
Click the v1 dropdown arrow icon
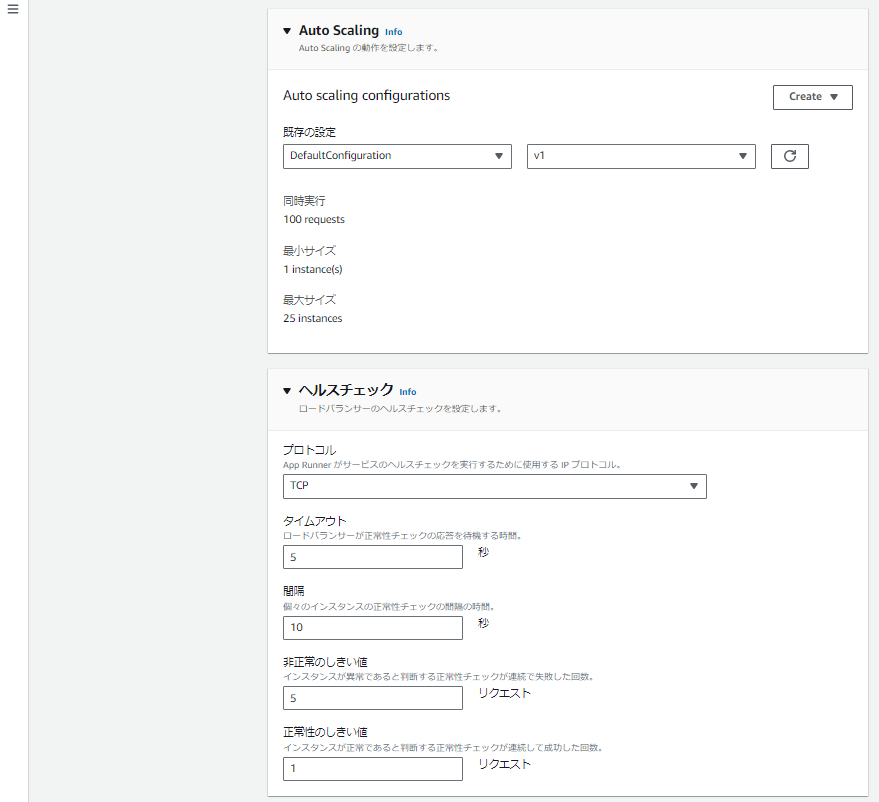coord(743,156)
